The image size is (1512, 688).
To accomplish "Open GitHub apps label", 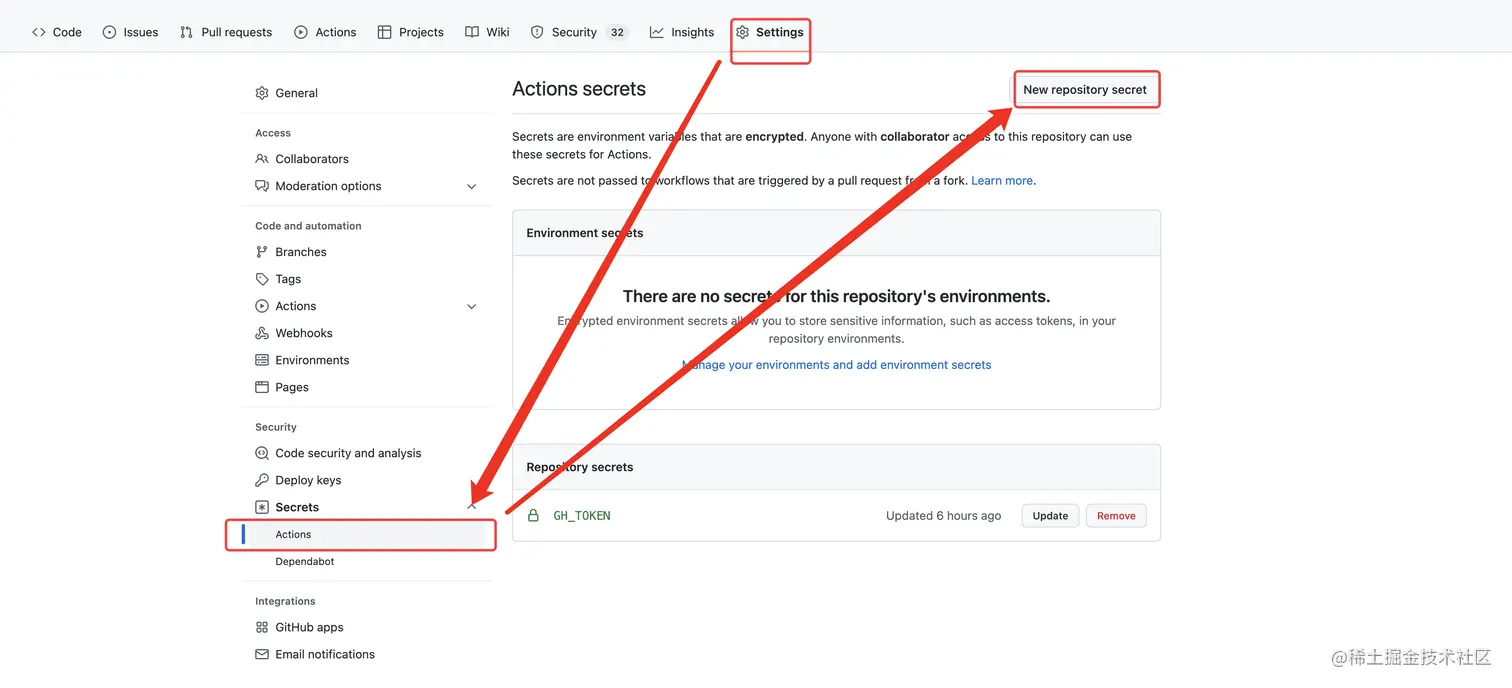I will (310, 627).
